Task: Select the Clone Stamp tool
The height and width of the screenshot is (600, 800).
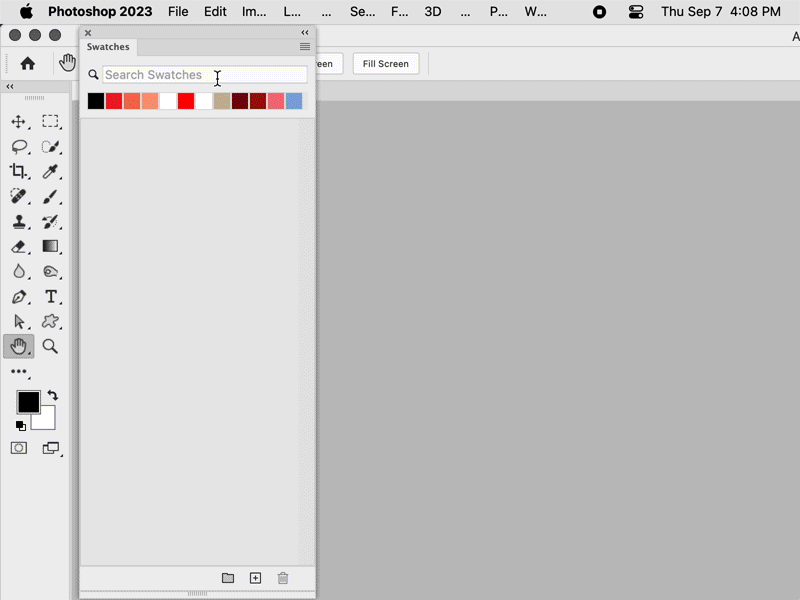Action: point(19,221)
